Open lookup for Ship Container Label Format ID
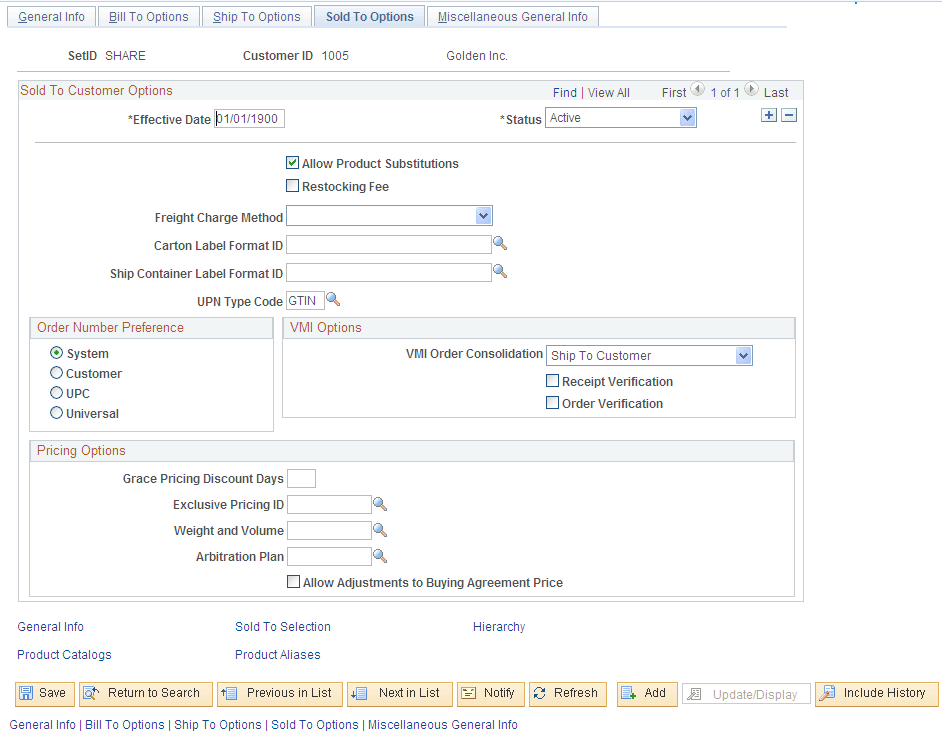Image resolution: width=942 pixels, height=747 pixels. tap(500, 272)
